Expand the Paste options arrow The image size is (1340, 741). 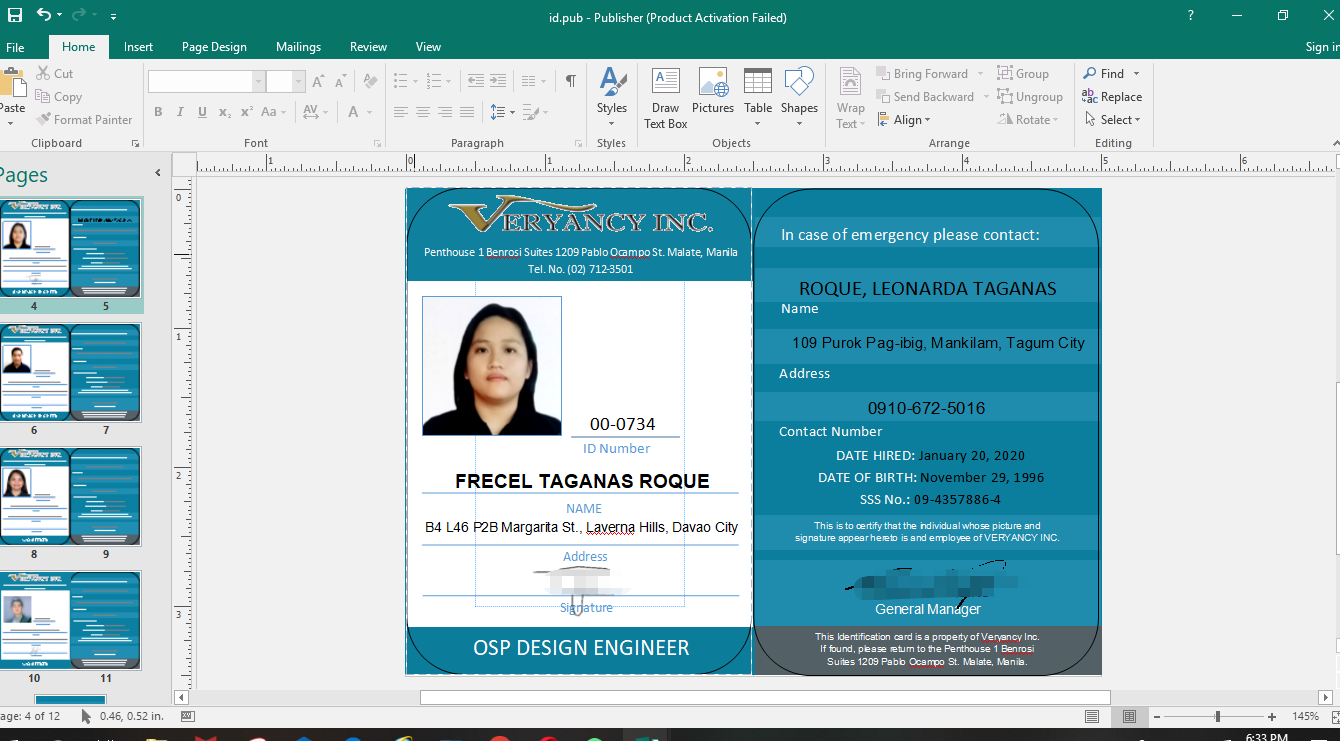10,123
